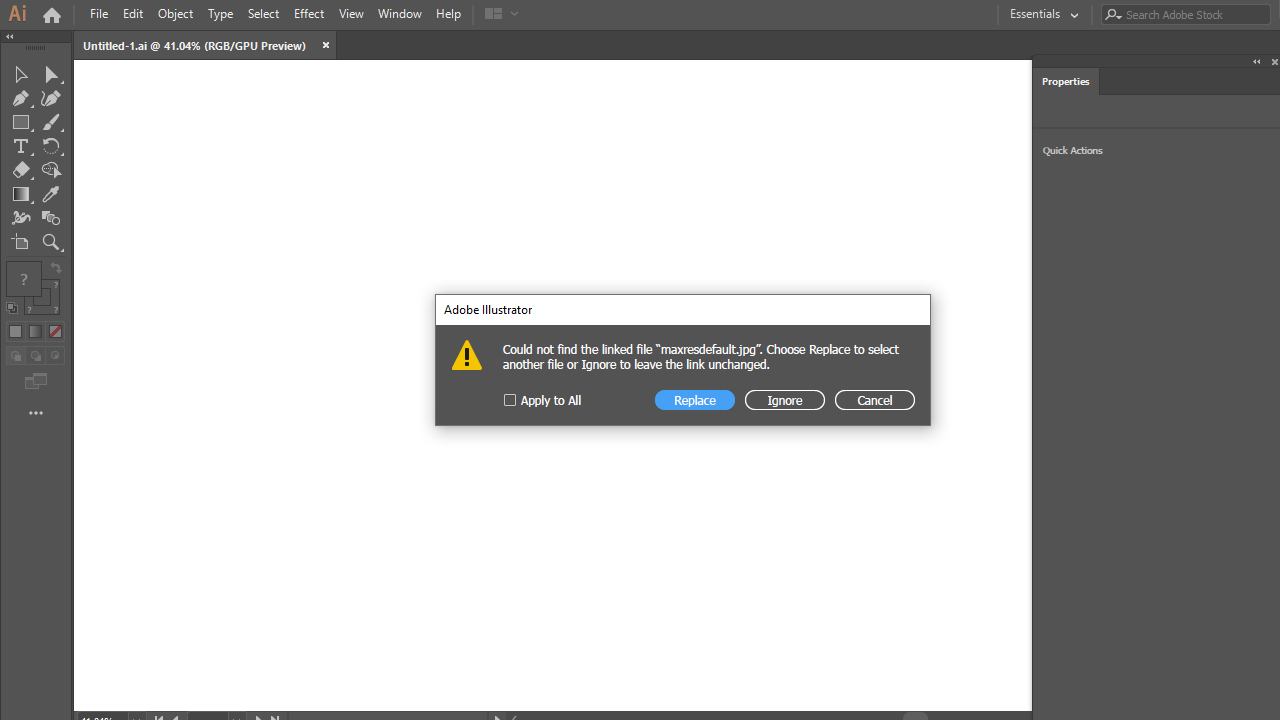1280x720 pixels.
Task: Open the View menu
Action: pos(351,14)
